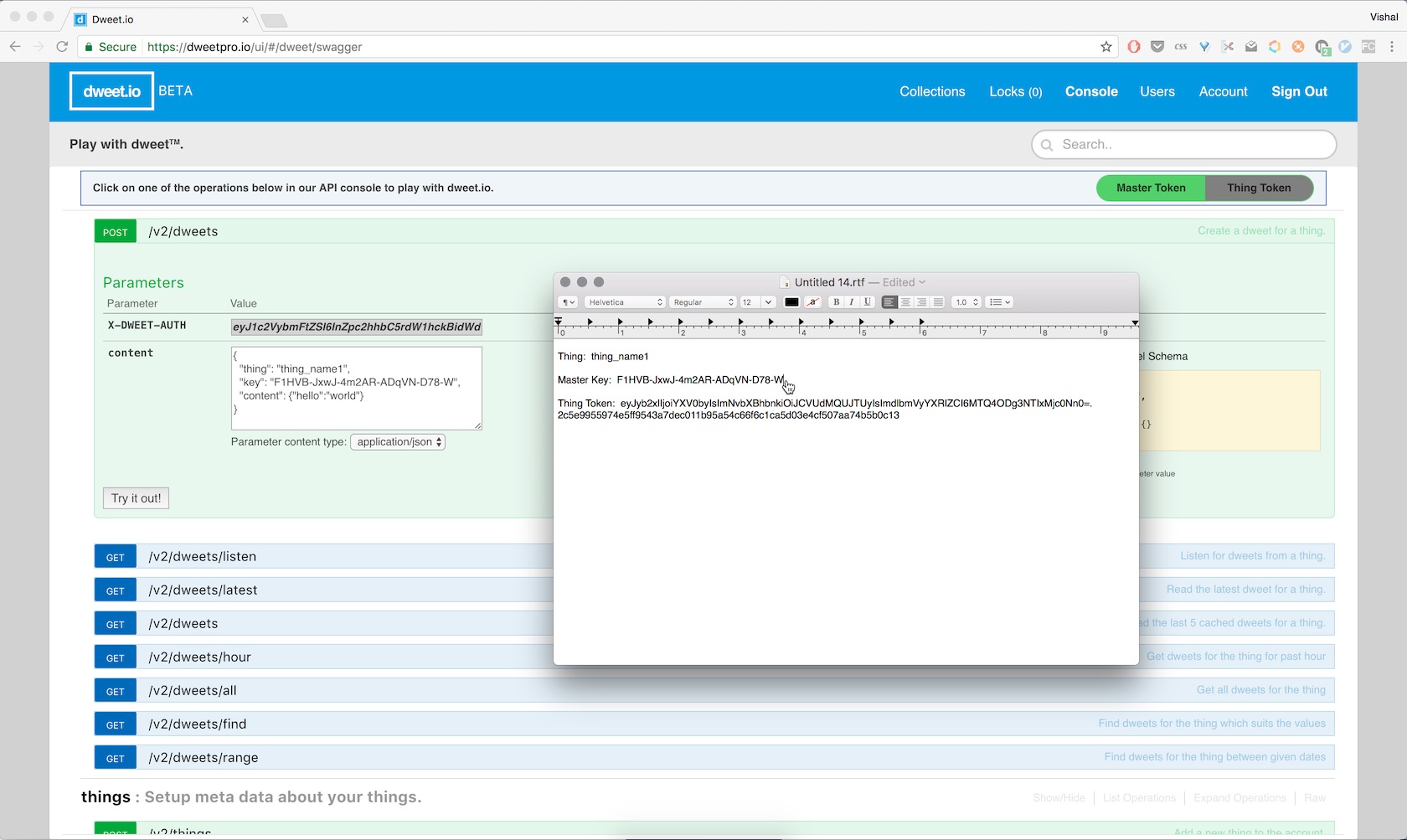This screenshot has width=1407, height=840.
Task: Click the Search input field
Action: [1183, 144]
